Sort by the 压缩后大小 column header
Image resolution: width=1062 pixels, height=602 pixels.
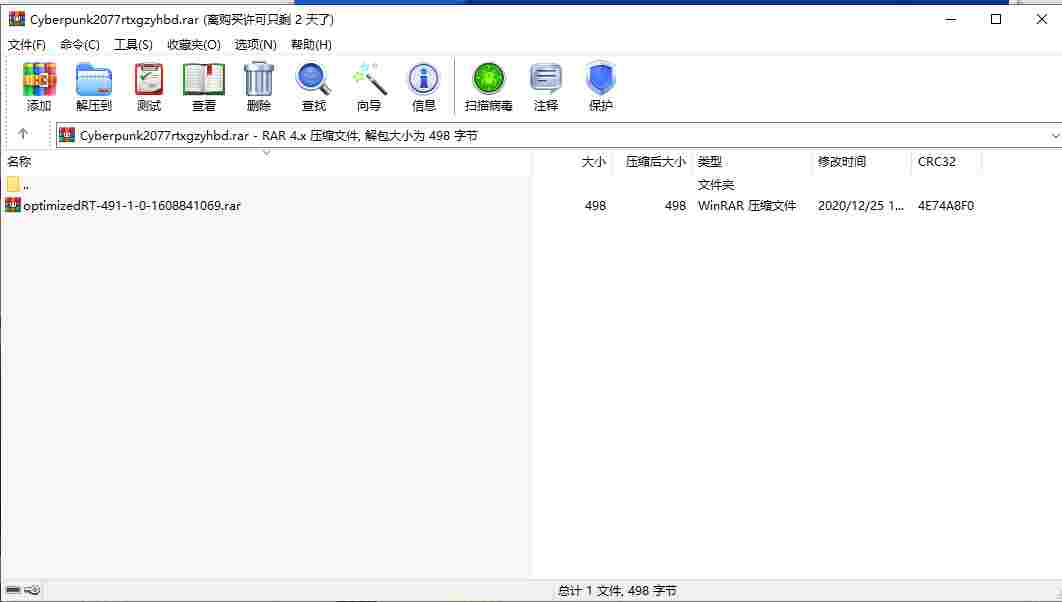[x=656, y=162]
